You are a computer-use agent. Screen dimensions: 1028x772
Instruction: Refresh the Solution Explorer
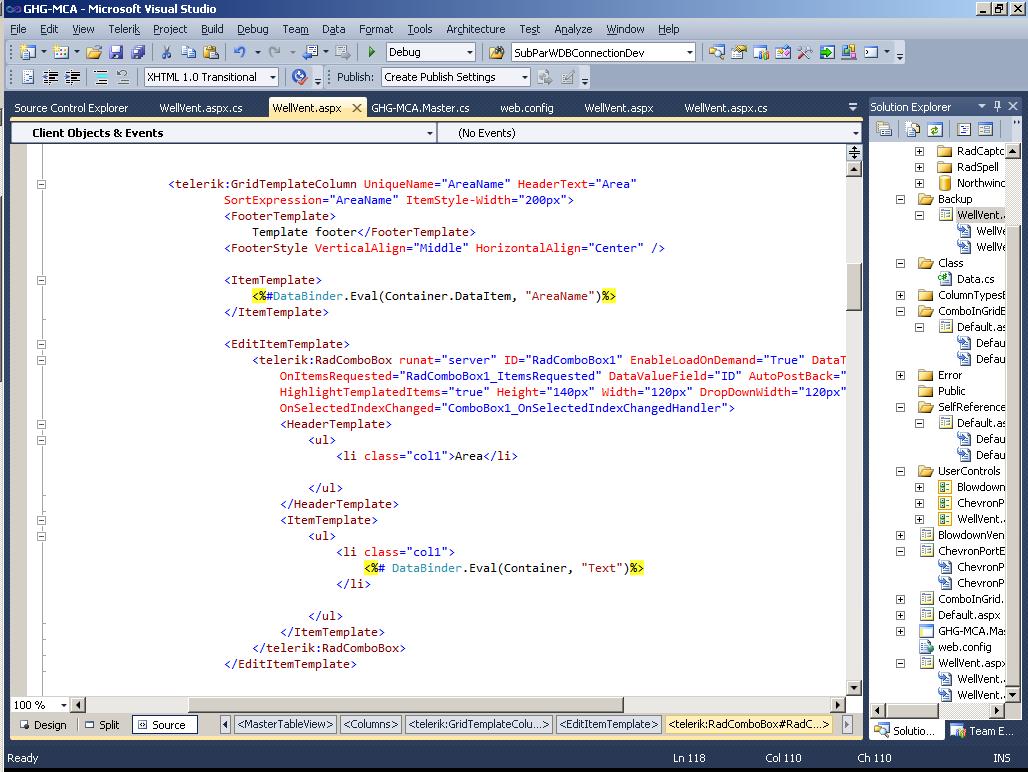(935, 129)
